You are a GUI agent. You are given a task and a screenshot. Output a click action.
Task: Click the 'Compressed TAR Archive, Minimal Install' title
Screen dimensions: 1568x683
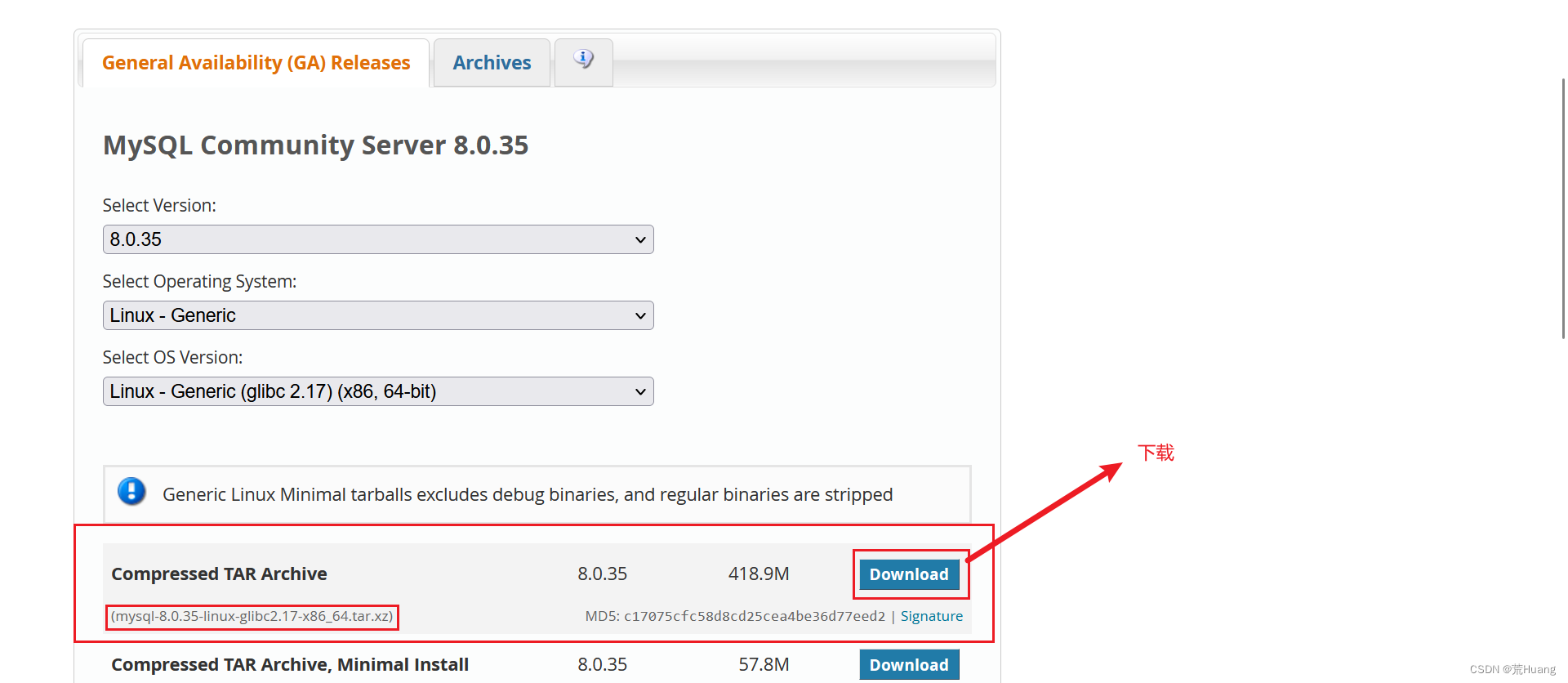[x=290, y=664]
